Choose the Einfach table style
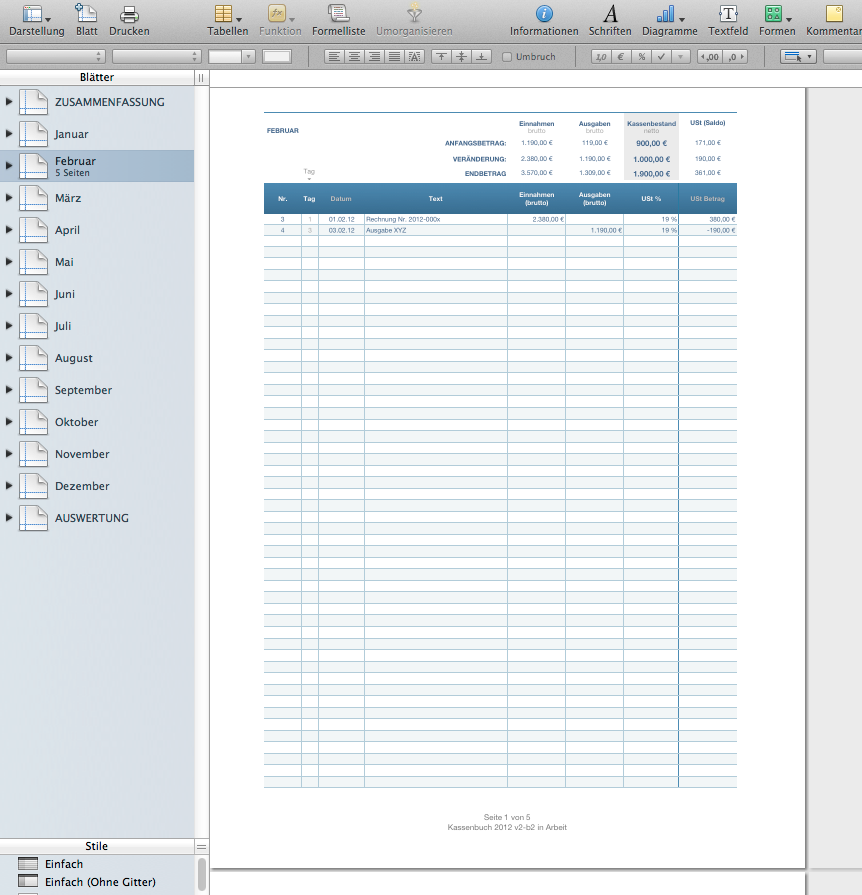 [64, 864]
